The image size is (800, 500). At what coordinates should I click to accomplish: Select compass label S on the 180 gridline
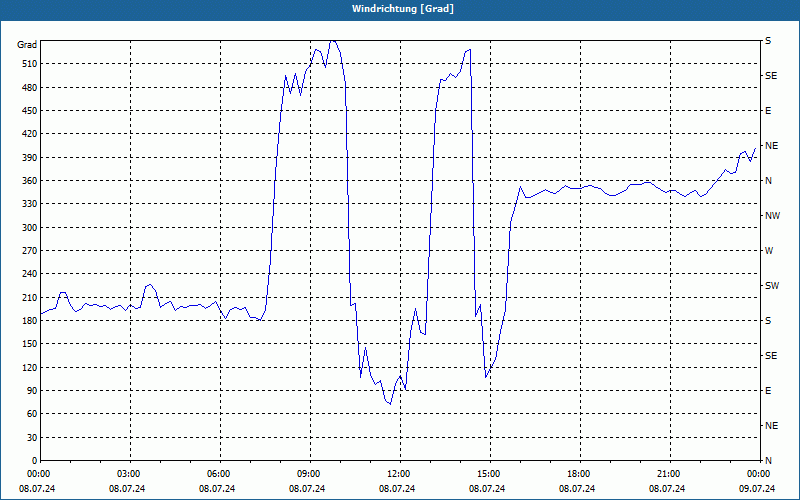(768, 321)
